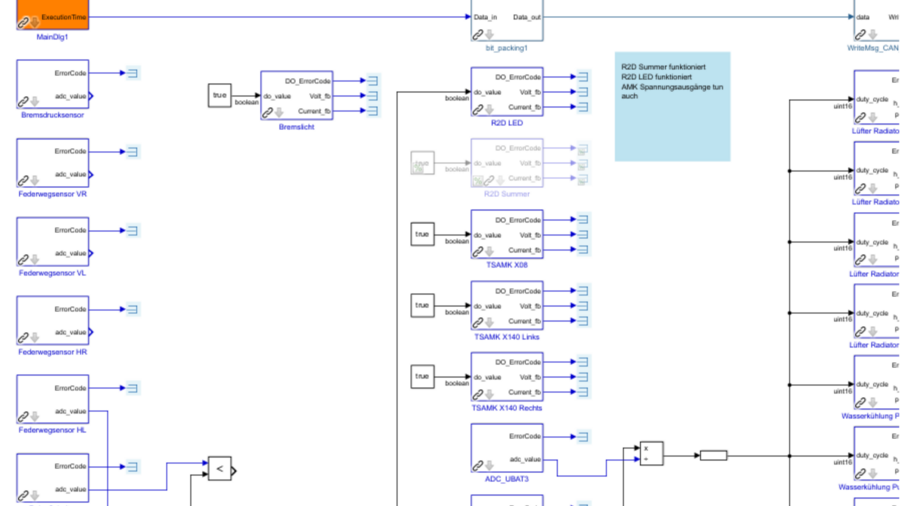Viewport: 900px width, 506px height.
Task: Select the terminator on Federwegsensor VL ErrorCode output
Action: (x=133, y=231)
